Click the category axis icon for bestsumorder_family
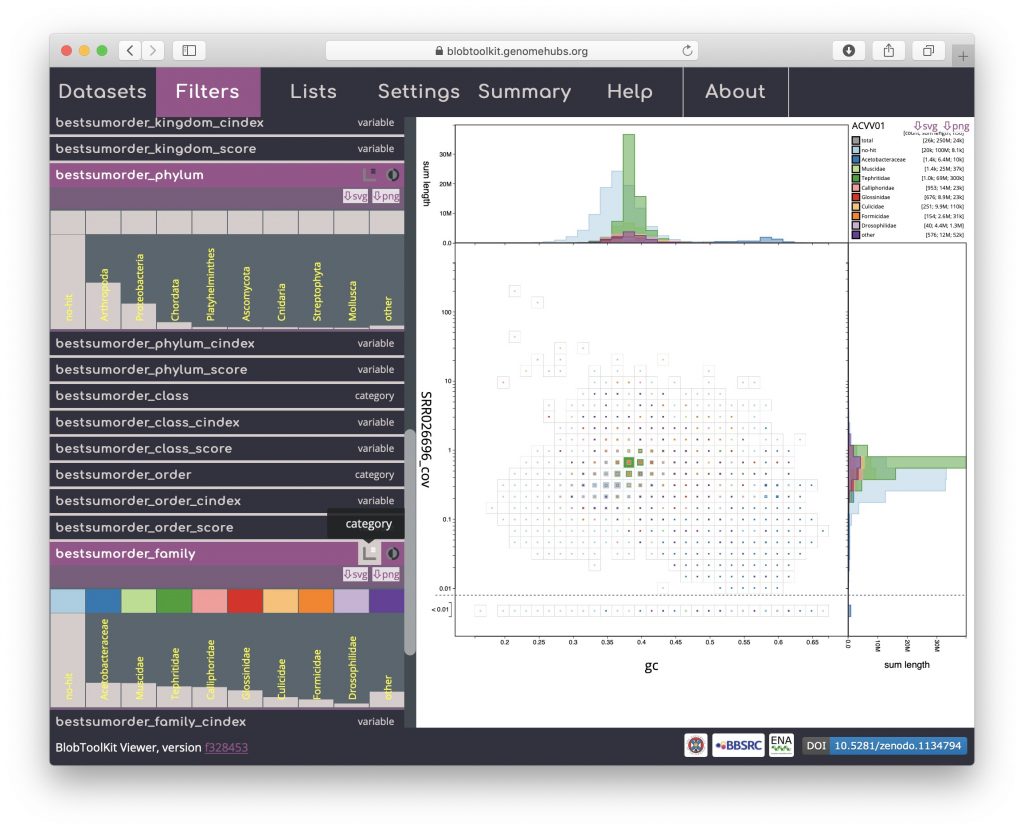 point(370,553)
